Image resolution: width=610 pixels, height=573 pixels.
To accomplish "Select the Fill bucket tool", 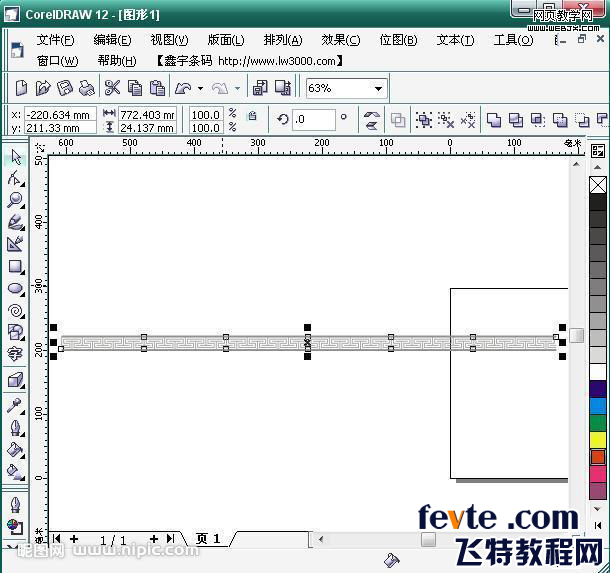I will click(x=16, y=450).
